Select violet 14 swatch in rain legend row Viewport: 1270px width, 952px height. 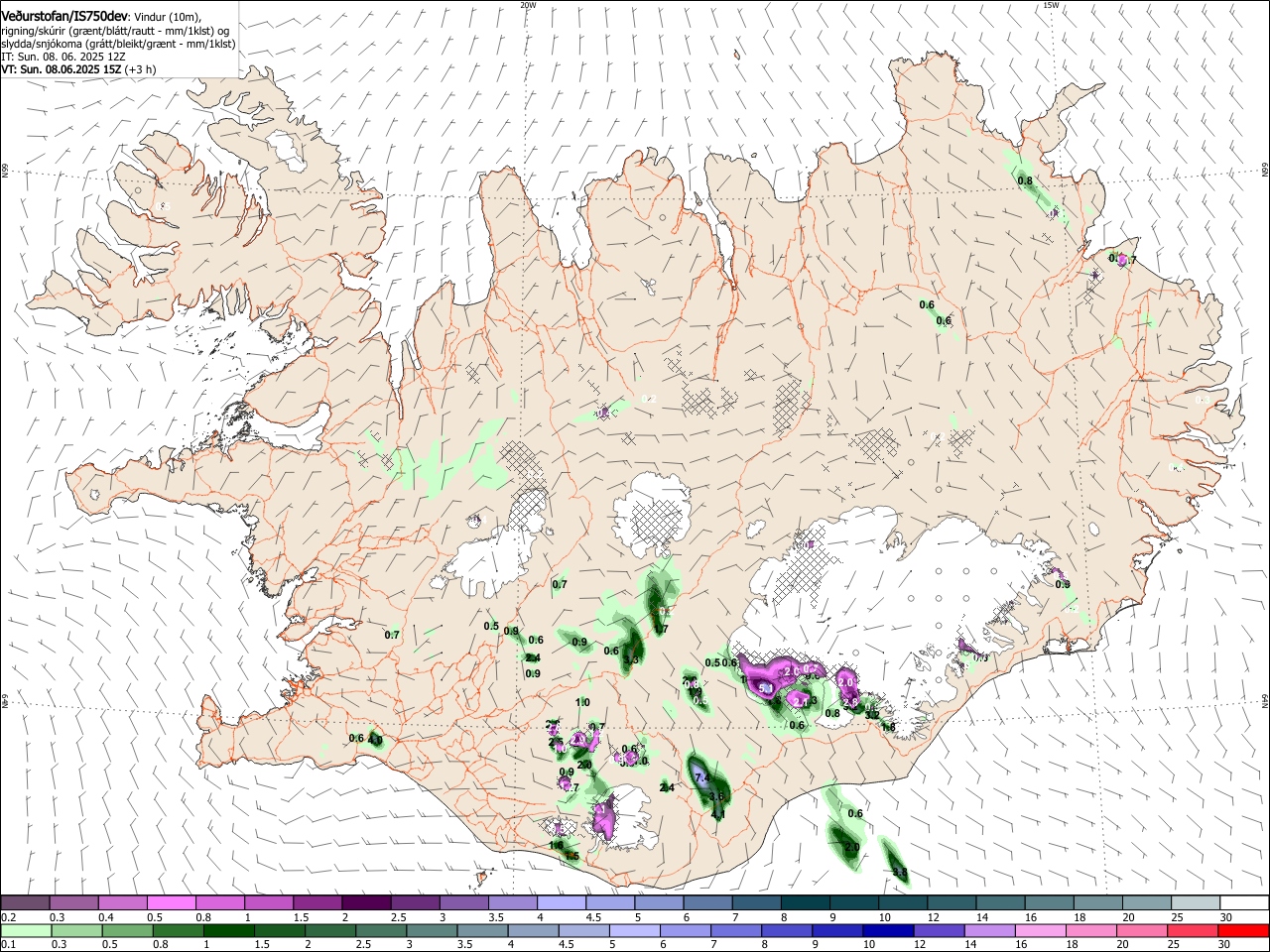pos(989,930)
